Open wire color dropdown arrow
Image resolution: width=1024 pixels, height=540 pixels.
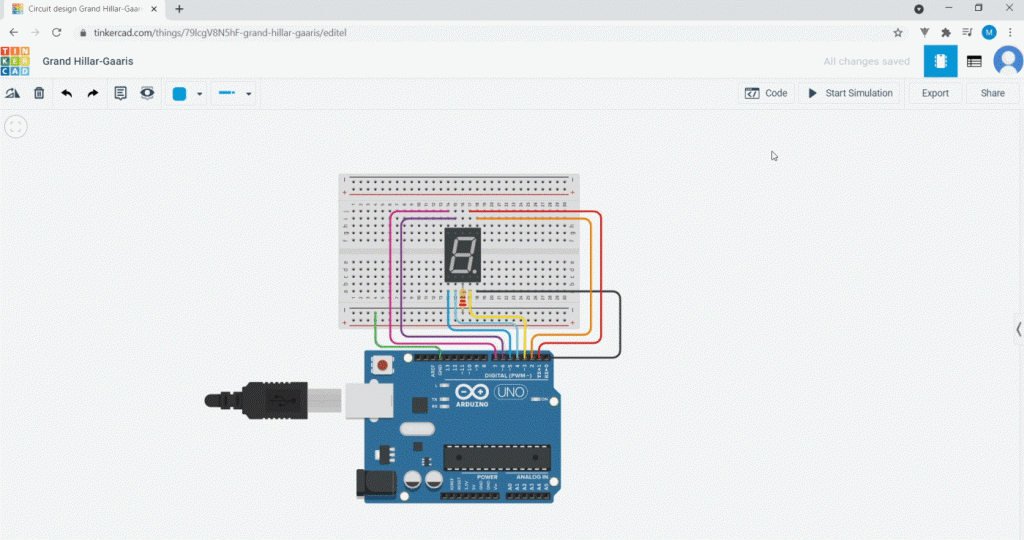[199, 94]
